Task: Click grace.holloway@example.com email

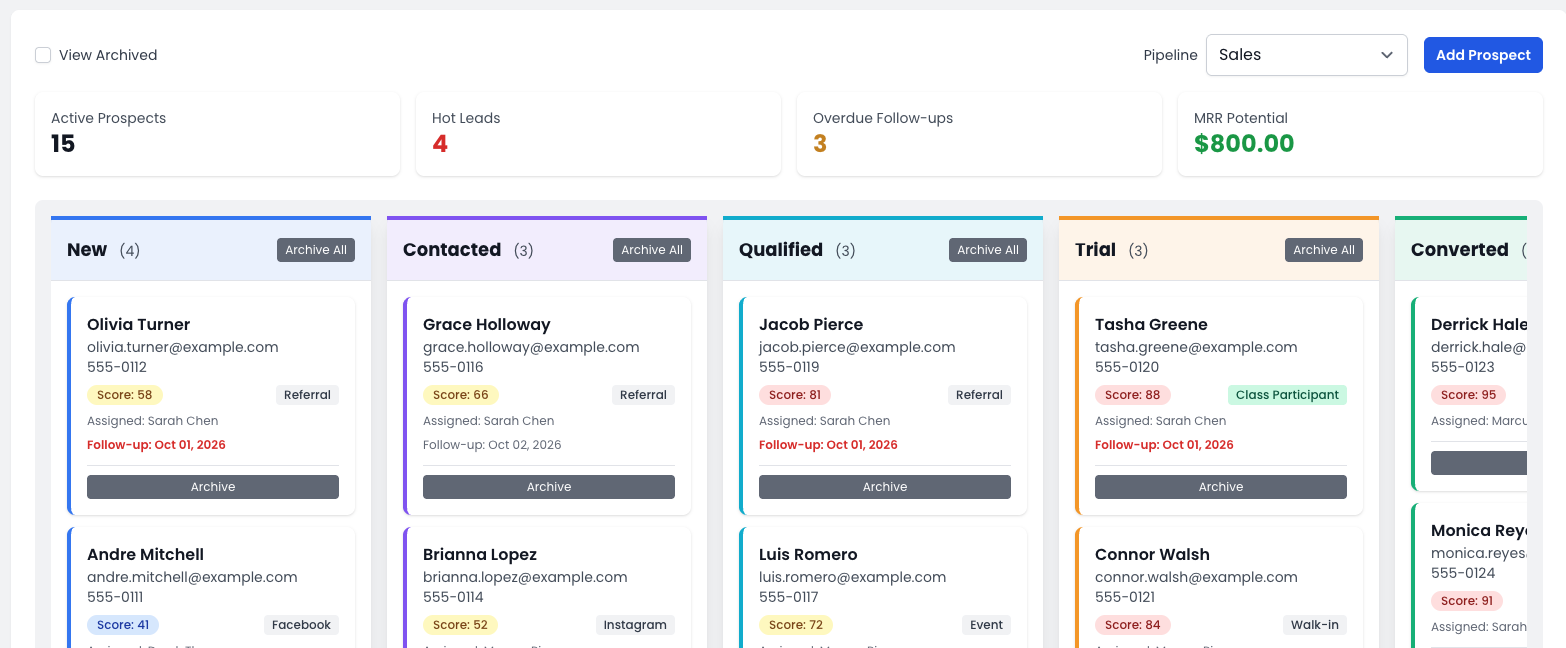Action: coord(531,347)
